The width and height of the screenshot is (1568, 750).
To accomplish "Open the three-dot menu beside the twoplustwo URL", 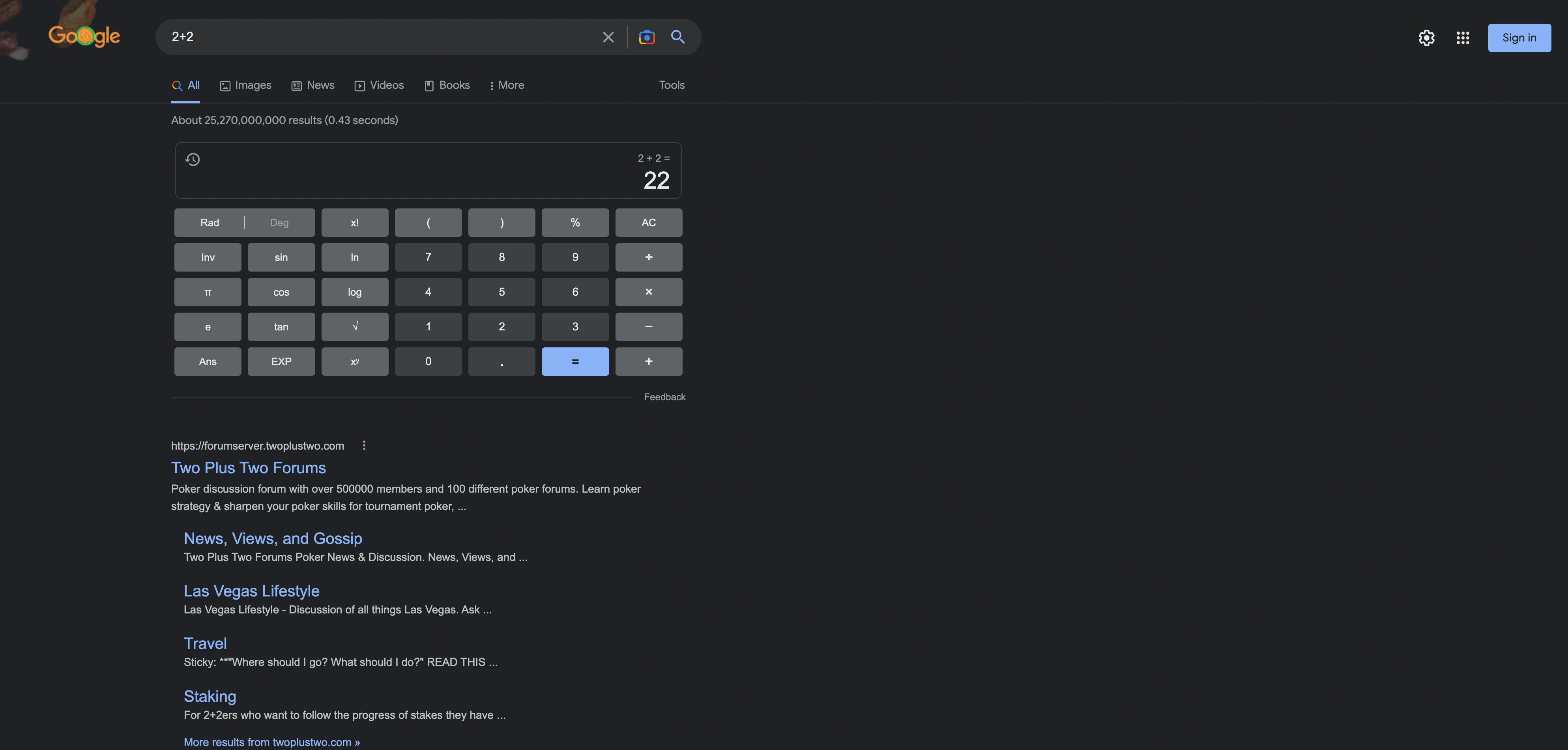I will tap(364, 446).
